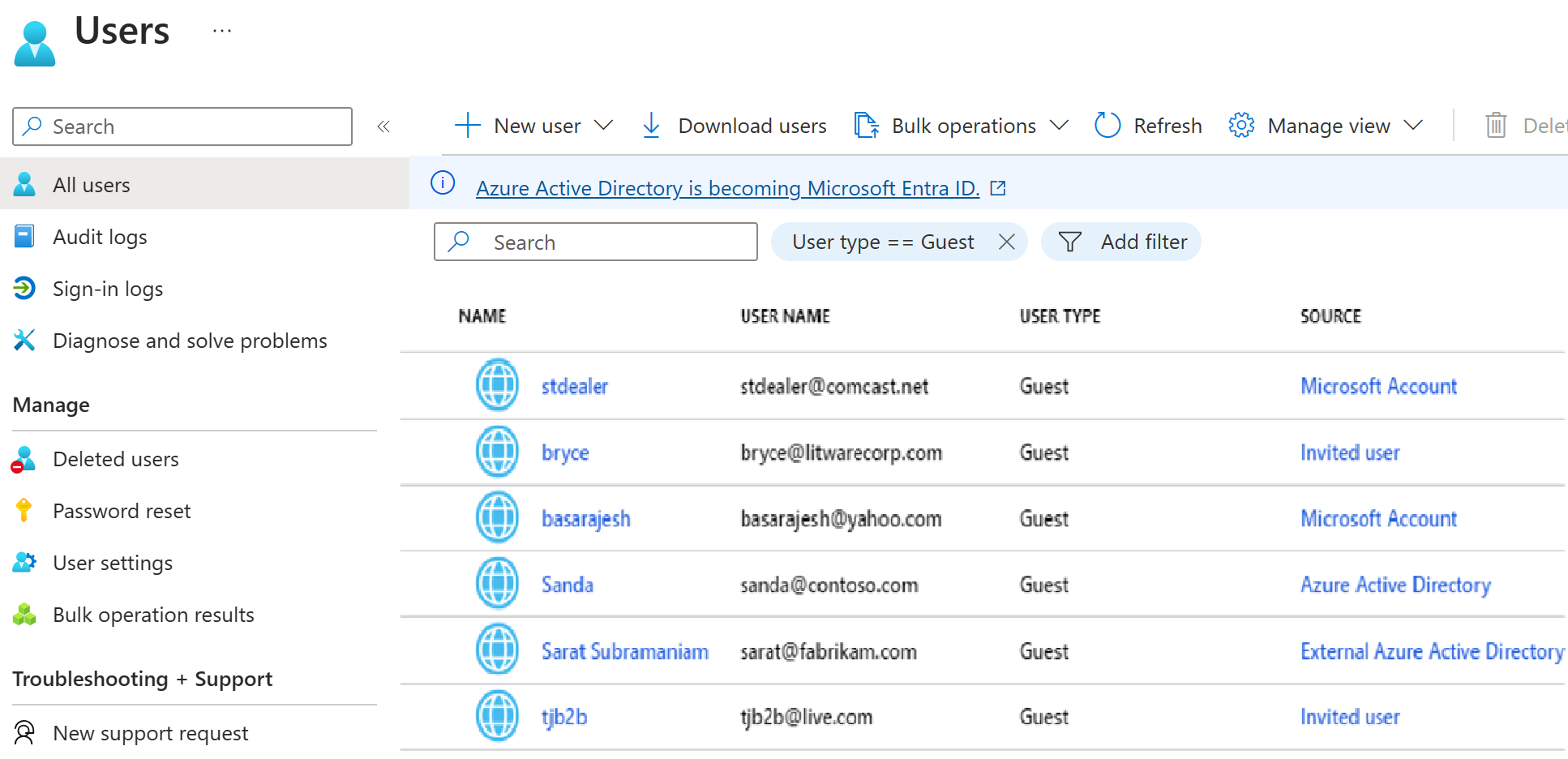1568x759 pixels.
Task: Click External Azure Active Directory source
Action: pyautogui.click(x=1433, y=651)
